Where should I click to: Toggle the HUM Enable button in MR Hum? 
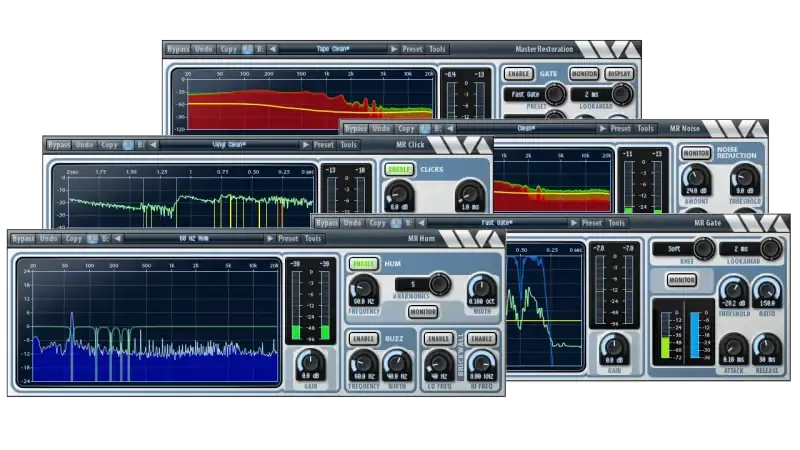point(364,264)
